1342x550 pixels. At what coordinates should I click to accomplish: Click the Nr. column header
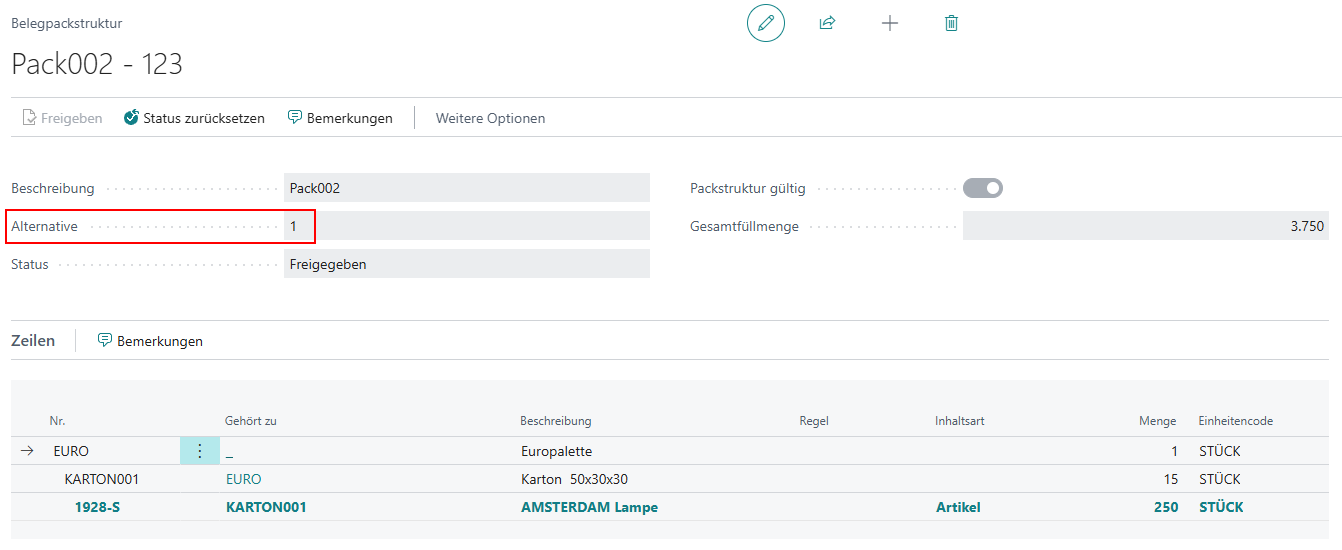(57, 421)
